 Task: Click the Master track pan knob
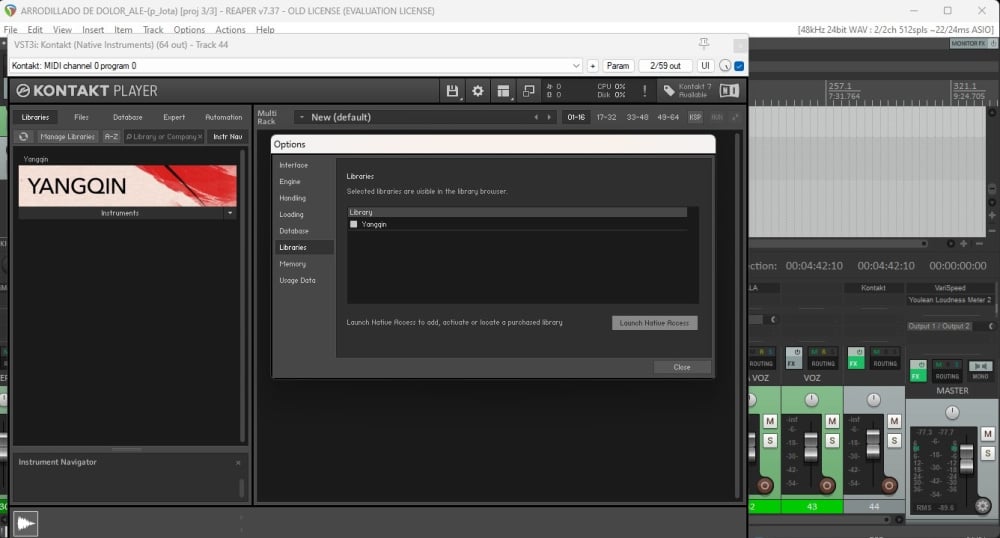pyautogui.click(x=952, y=412)
